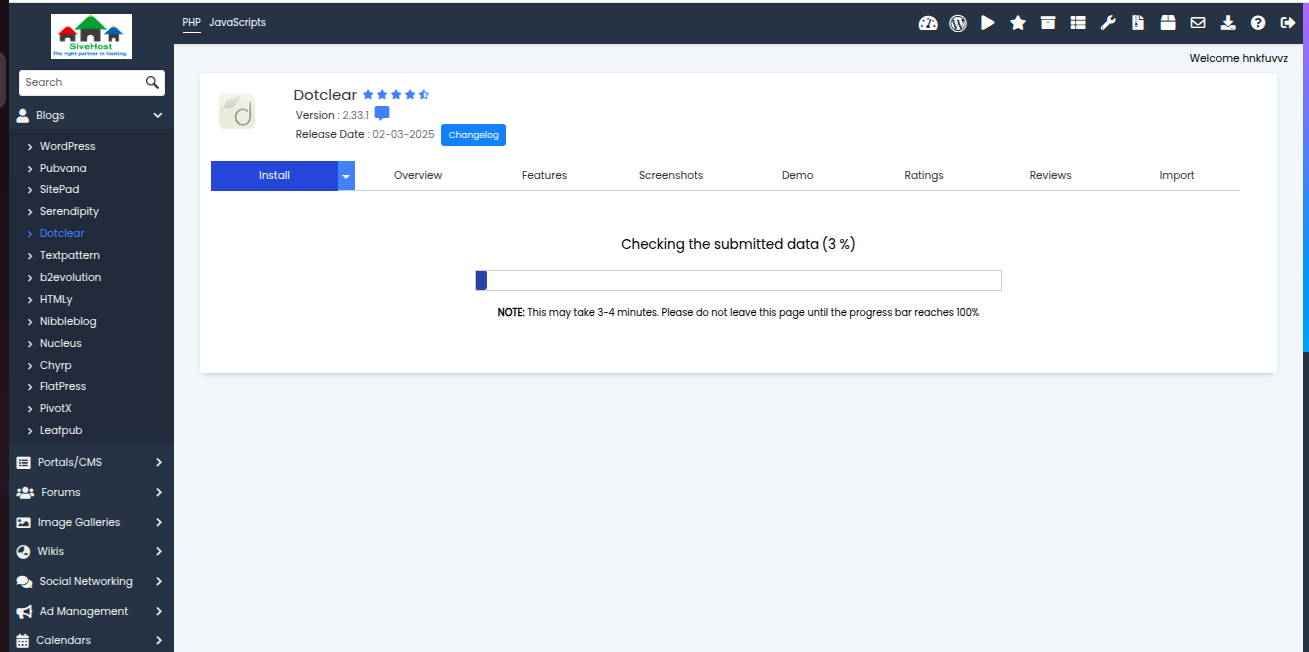Expand the Image Galleries category arrow
Image resolution: width=1309 pixels, height=652 pixels.
pos(159,523)
